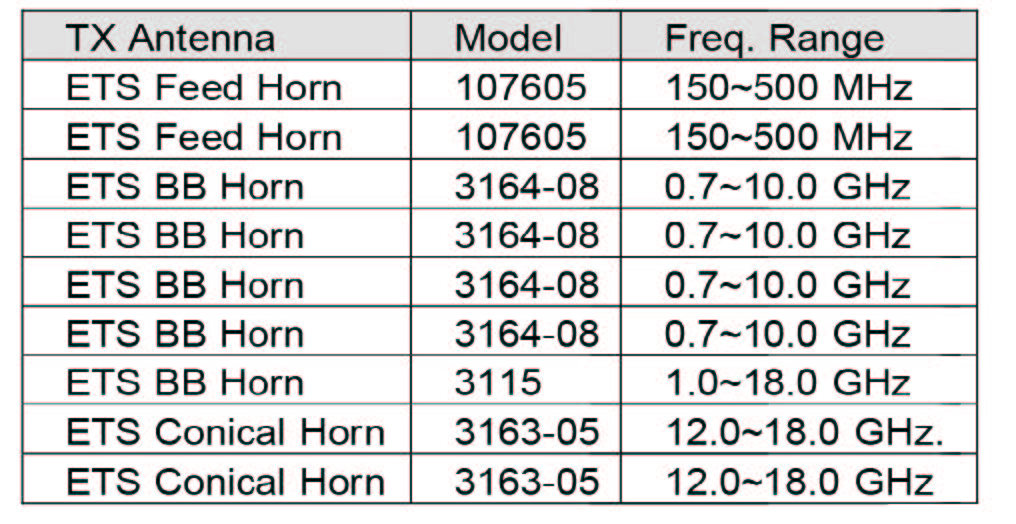
Task: Select the ETS BB Horn cell beside model 3115
Action: 185,382
